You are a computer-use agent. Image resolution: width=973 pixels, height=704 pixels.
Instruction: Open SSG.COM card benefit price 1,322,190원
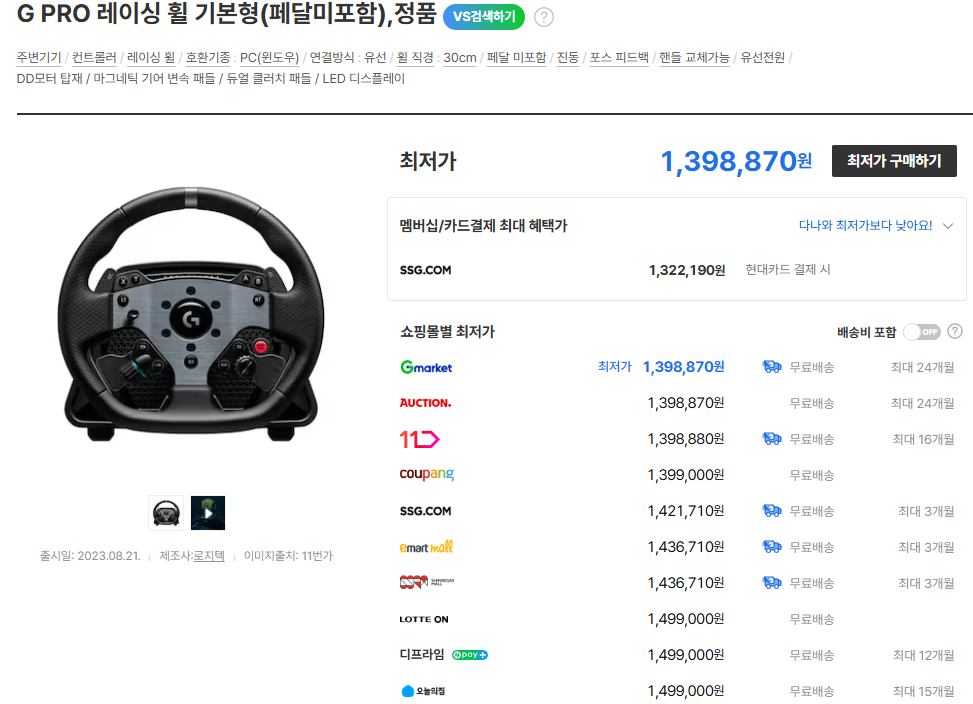(x=686, y=270)
